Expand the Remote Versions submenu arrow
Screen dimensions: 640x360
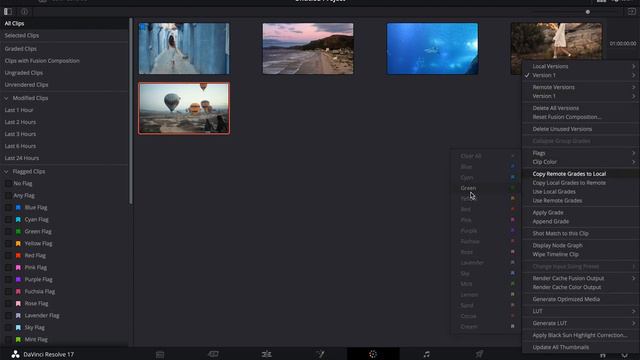coord(633,87)
